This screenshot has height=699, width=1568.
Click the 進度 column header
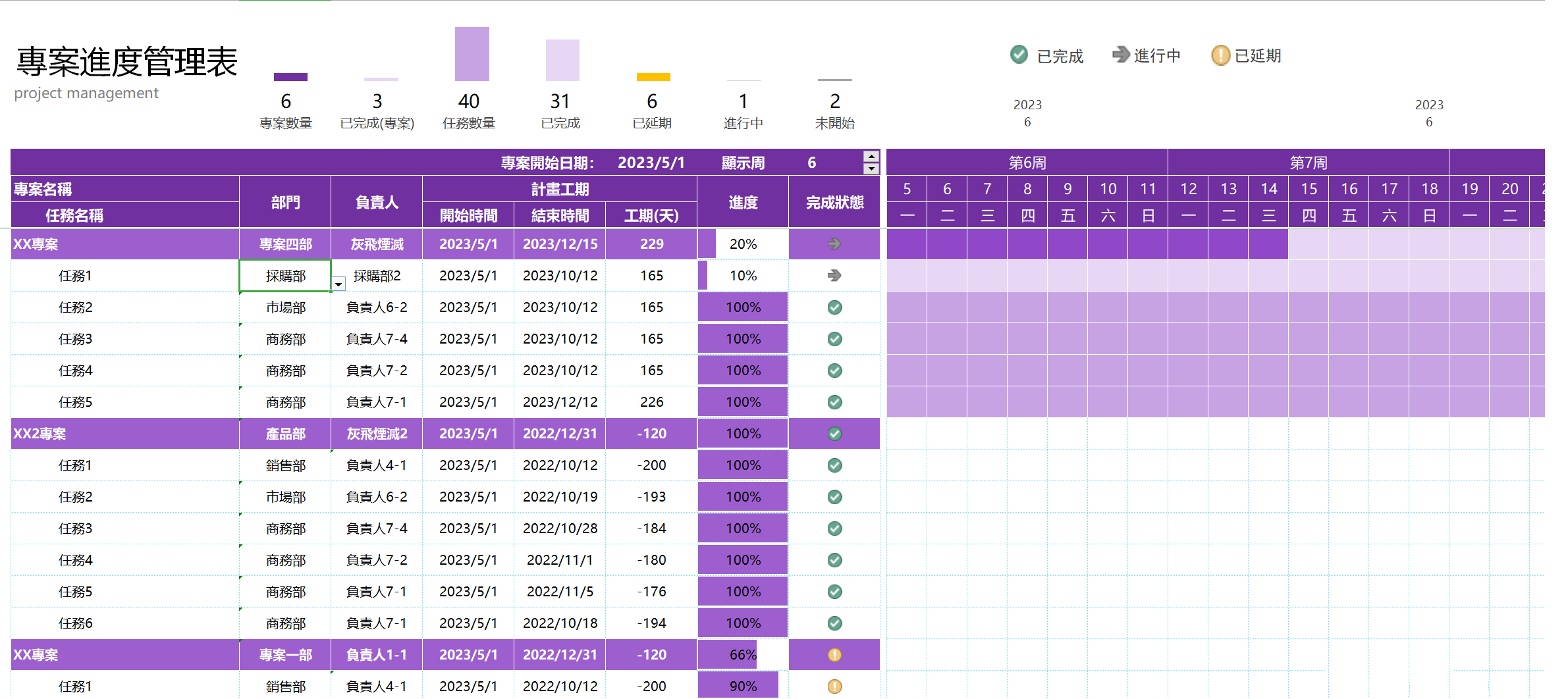[x=743, y=202]
